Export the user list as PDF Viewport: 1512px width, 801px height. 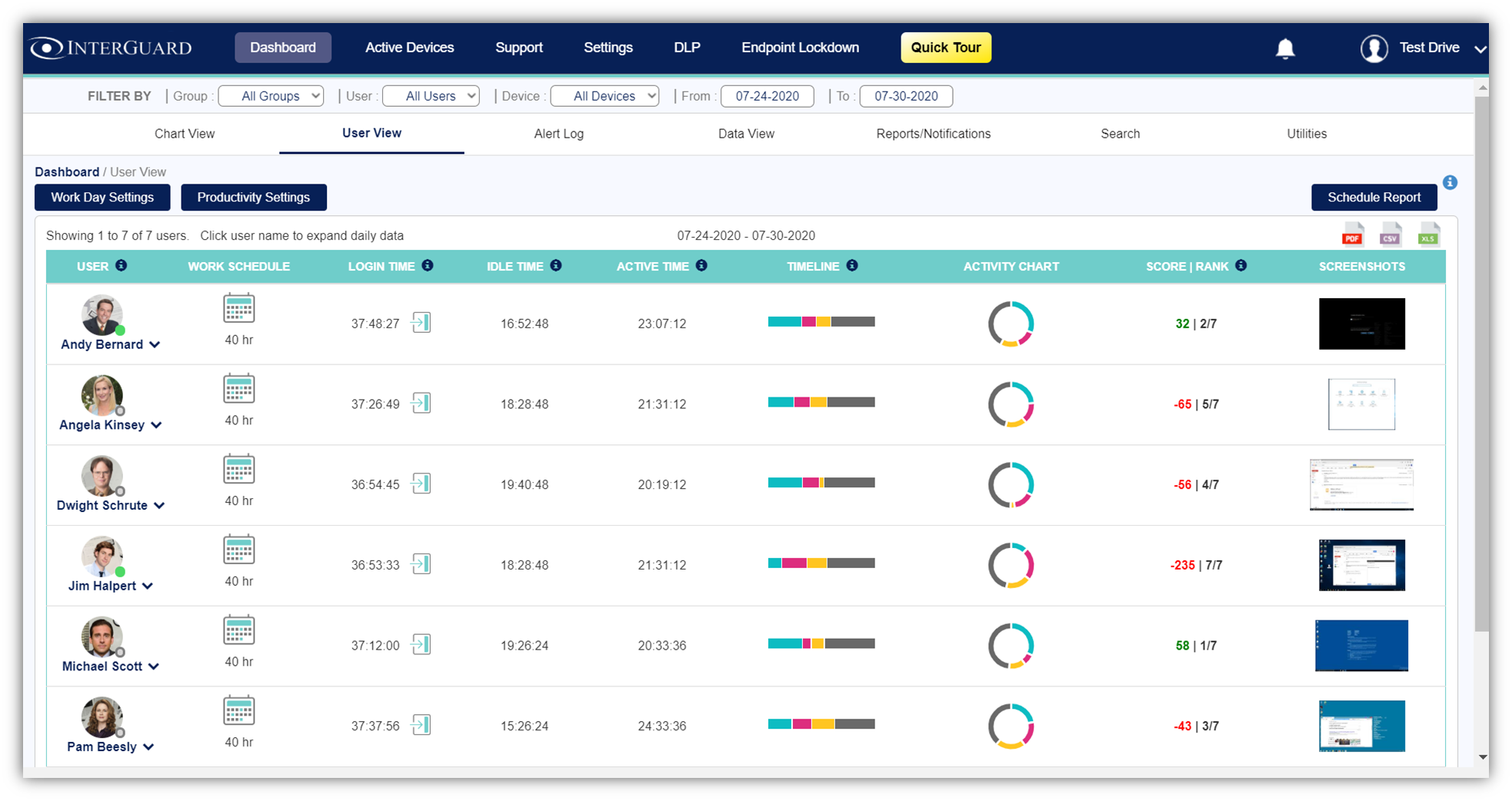pyautogui.click(x=1353, y=234)
